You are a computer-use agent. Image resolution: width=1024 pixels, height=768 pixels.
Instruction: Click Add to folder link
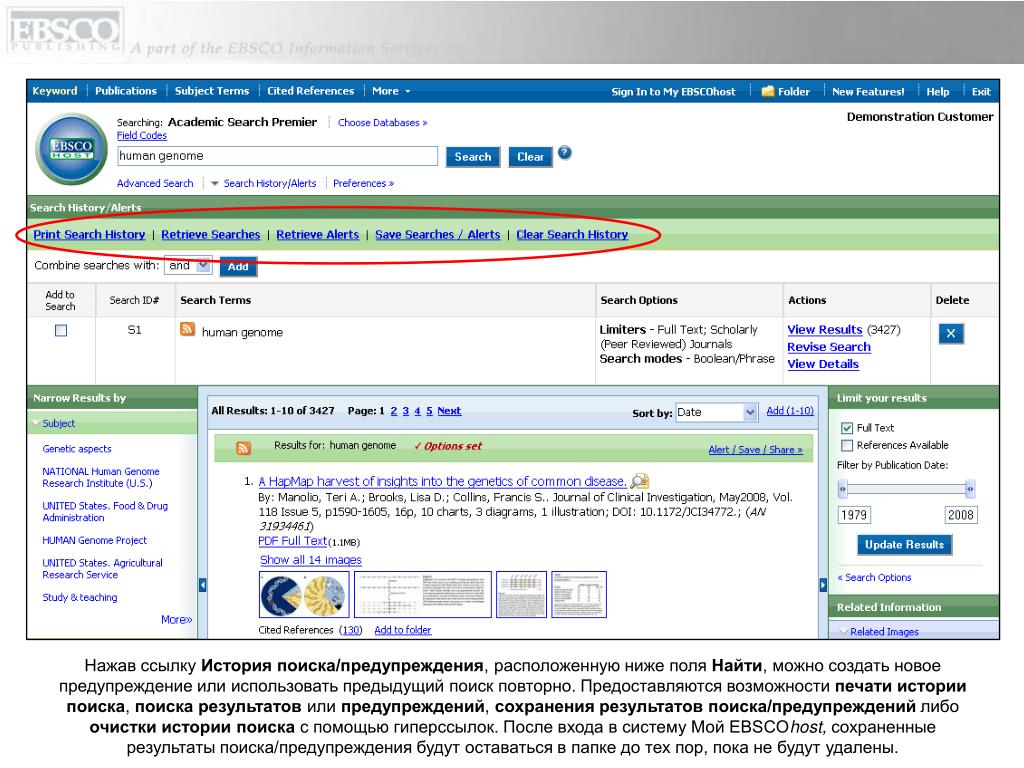click(x=403, y=630)
